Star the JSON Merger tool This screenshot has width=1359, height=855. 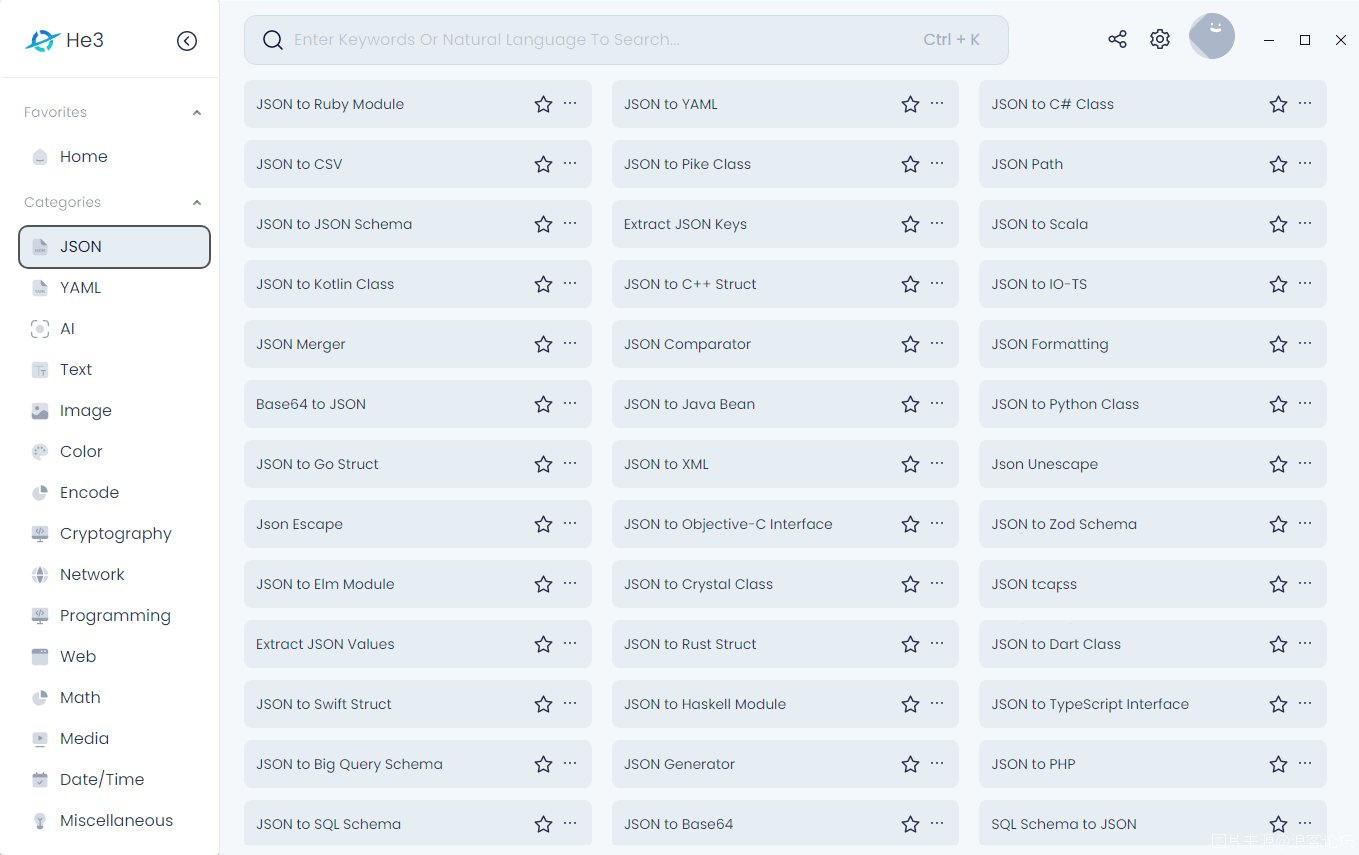[543, 344]
